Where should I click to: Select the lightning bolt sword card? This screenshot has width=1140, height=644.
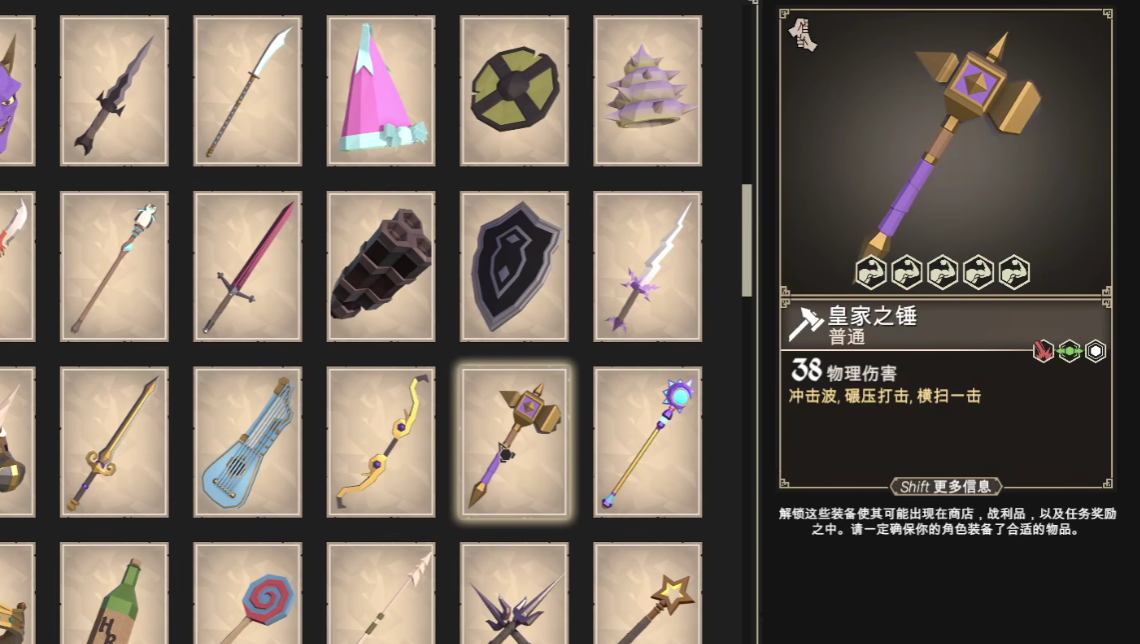pyautogui.click(x=648, y=266)
